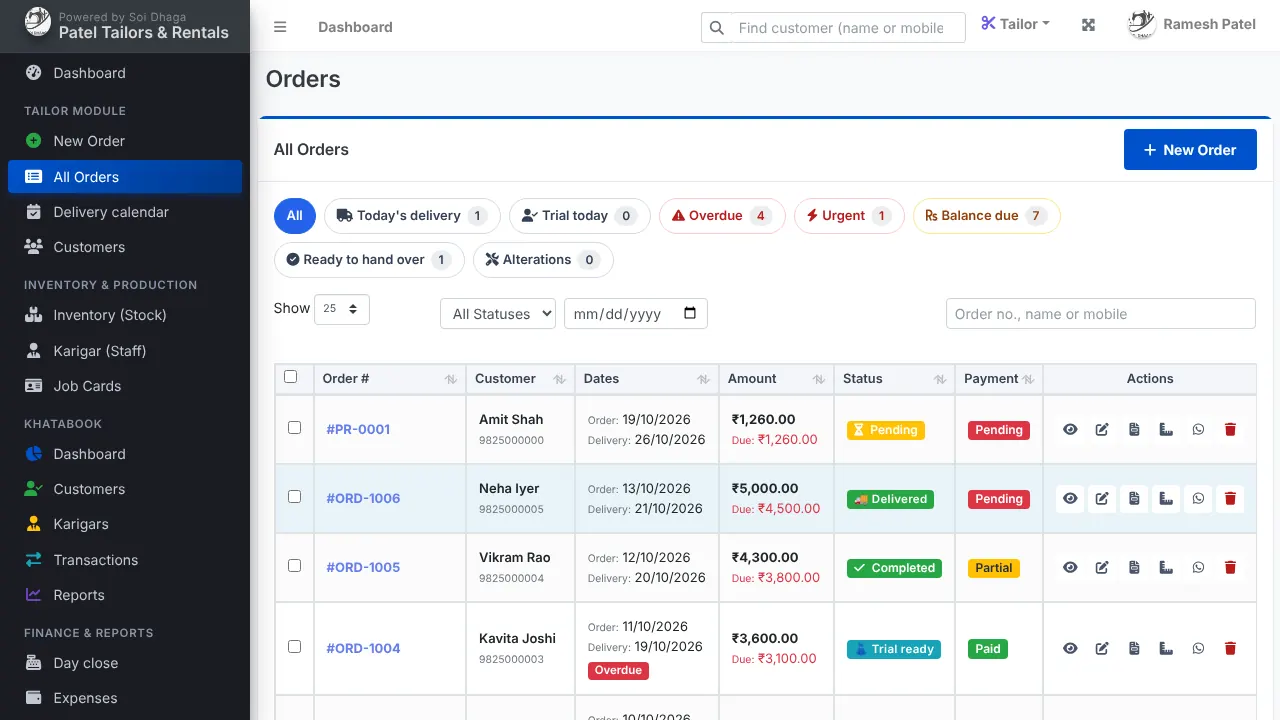
Task: Go to New Order in sidebar
Action: (125, 141)
